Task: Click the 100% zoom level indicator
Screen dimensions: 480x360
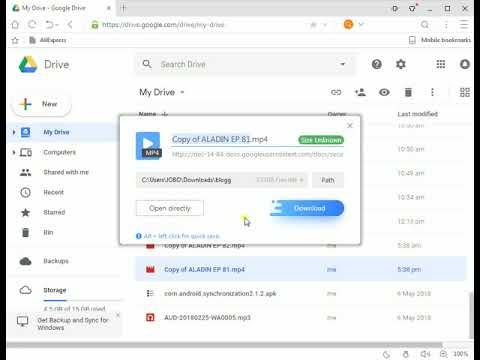Action: click(x=461, y=354)
